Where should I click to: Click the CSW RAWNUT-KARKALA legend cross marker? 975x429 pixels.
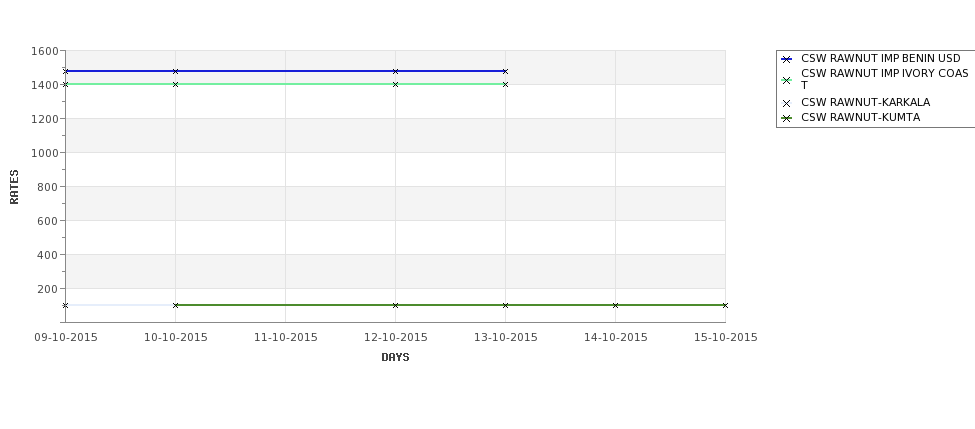(x=786, y=103)
